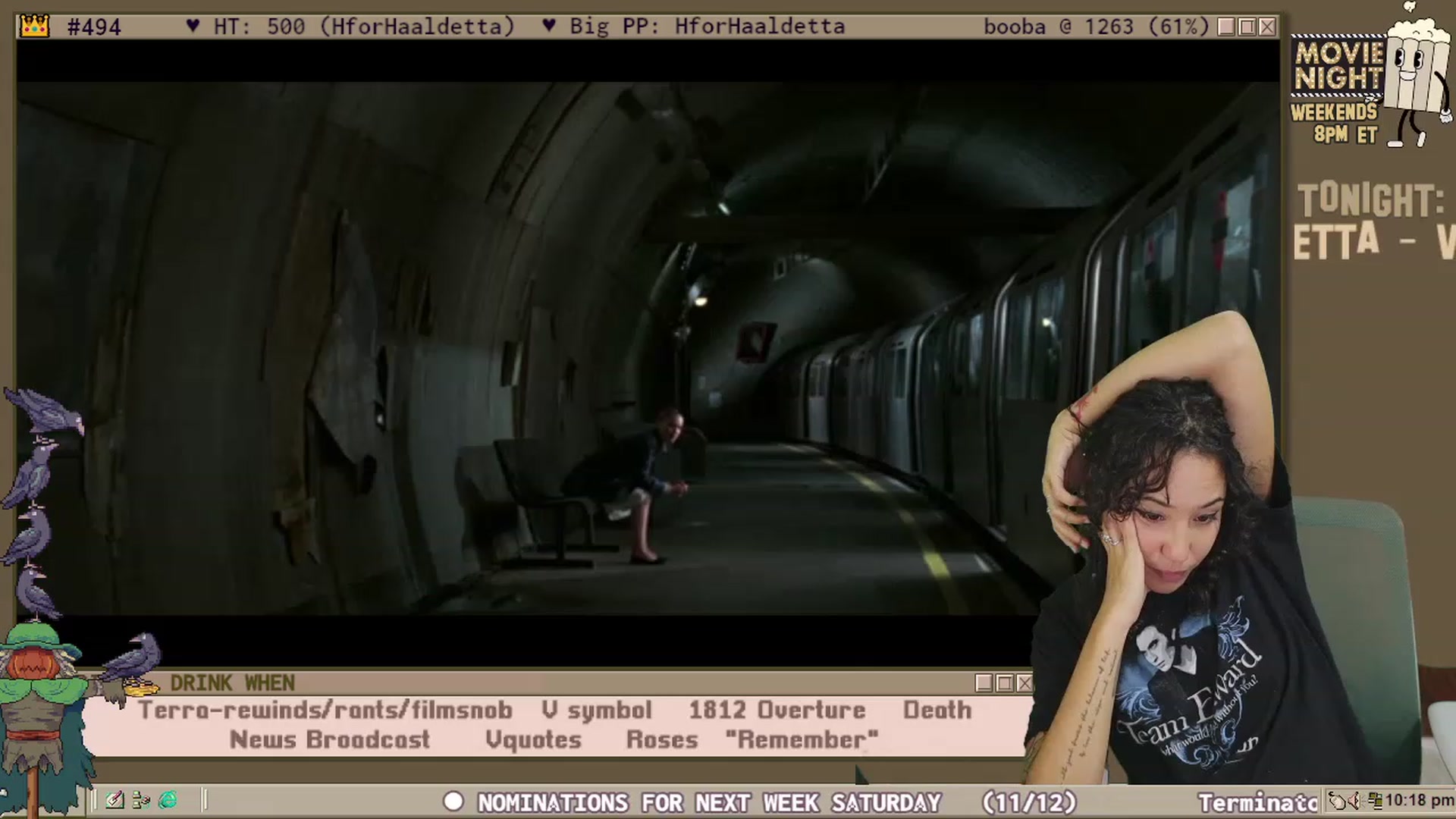Click the #494 counter text
1456x819 pixels.
point(94,27)
